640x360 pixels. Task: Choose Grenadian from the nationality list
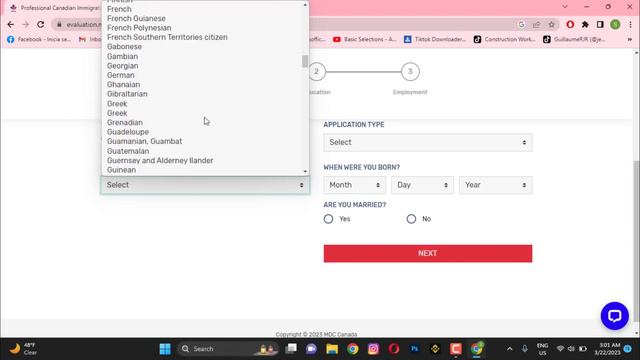pyautogui.click(x=124, y=122)
